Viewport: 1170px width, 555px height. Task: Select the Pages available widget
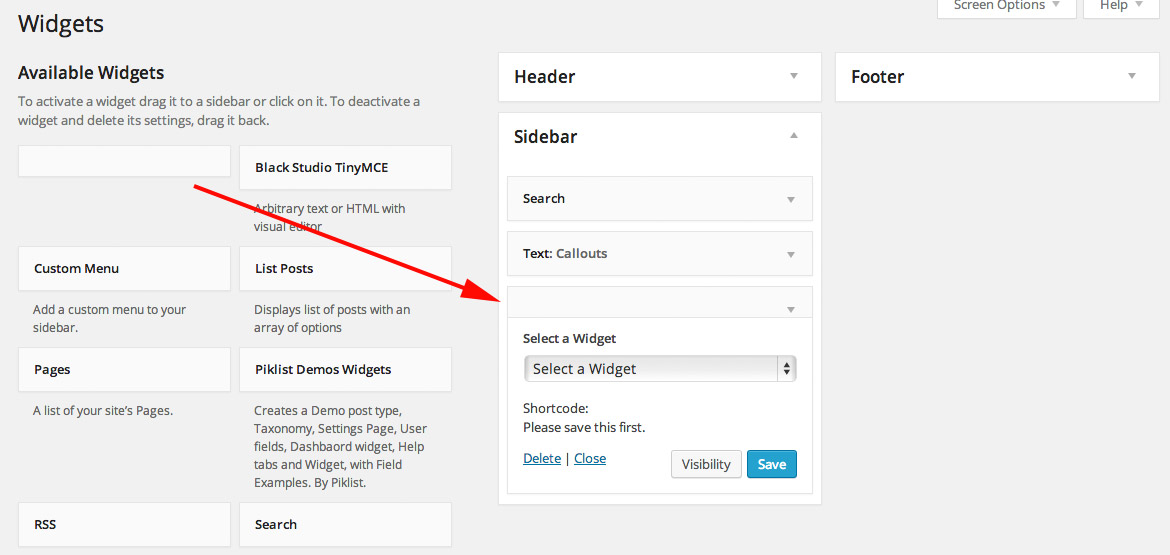coord(124,370)
